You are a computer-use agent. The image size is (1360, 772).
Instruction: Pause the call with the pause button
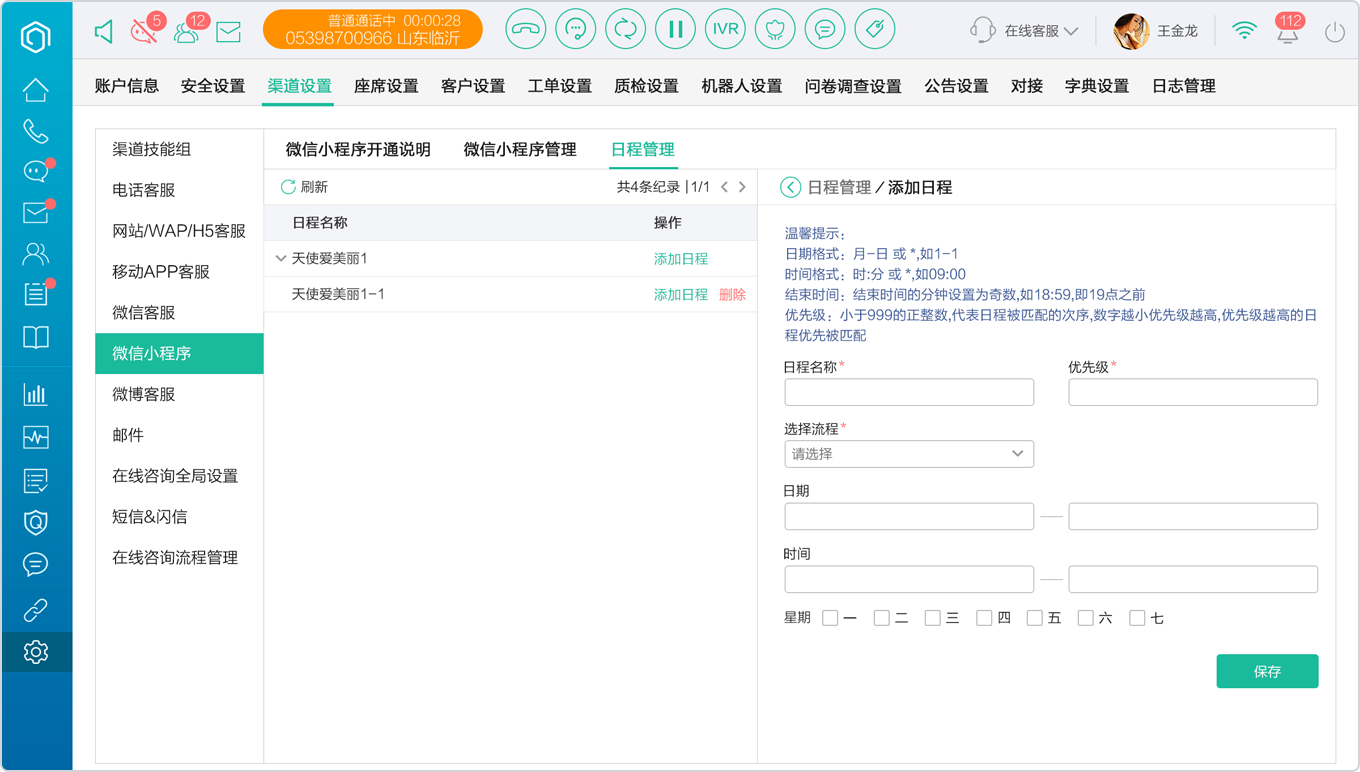[x=675, y=30]
